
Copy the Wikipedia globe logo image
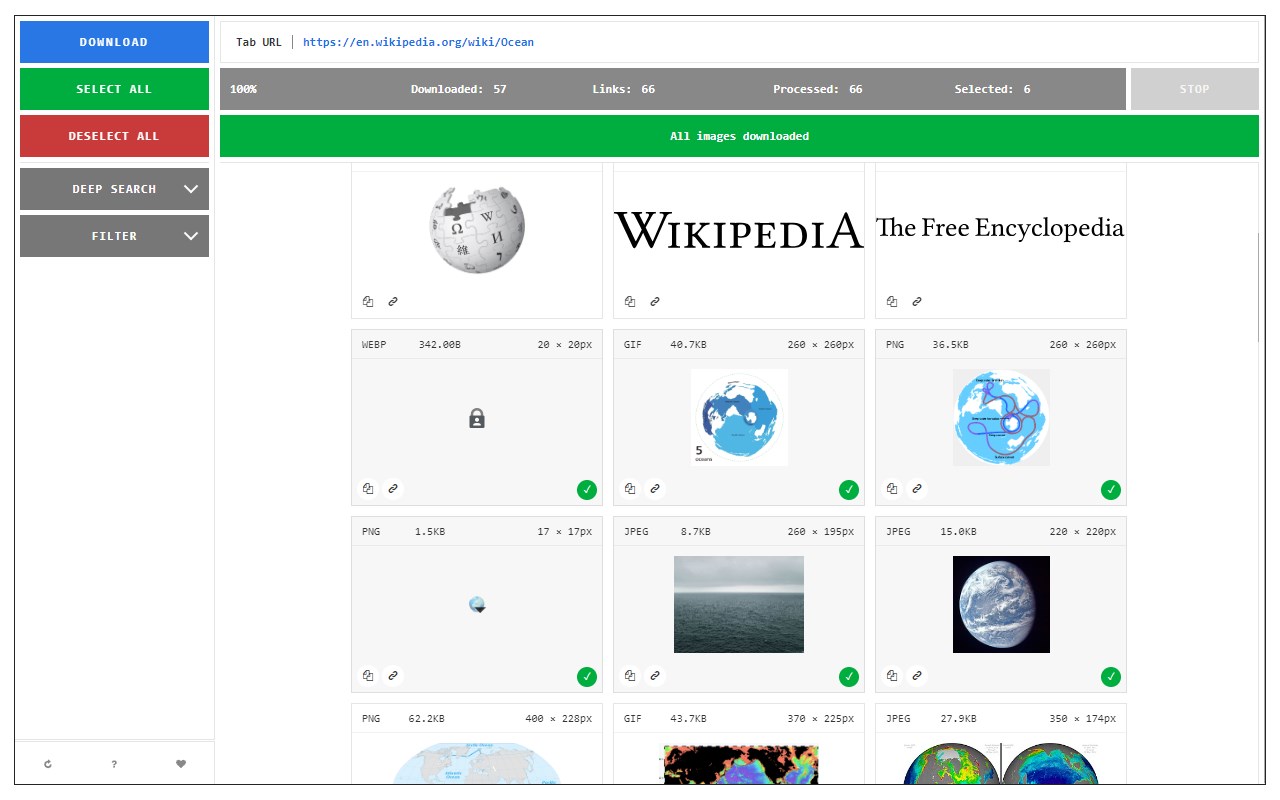tap(368, 301)
